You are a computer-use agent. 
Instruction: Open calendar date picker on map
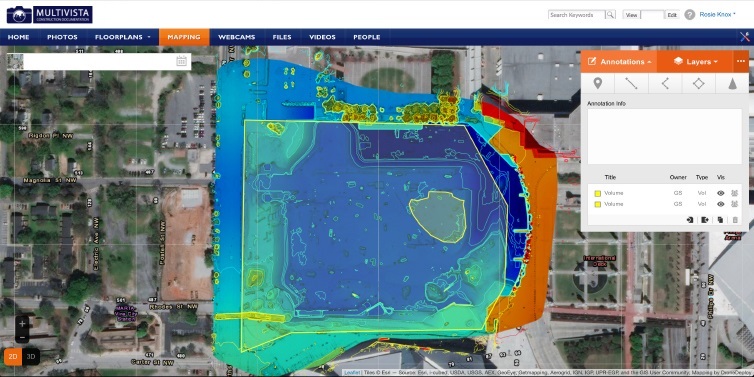[181, 61]
